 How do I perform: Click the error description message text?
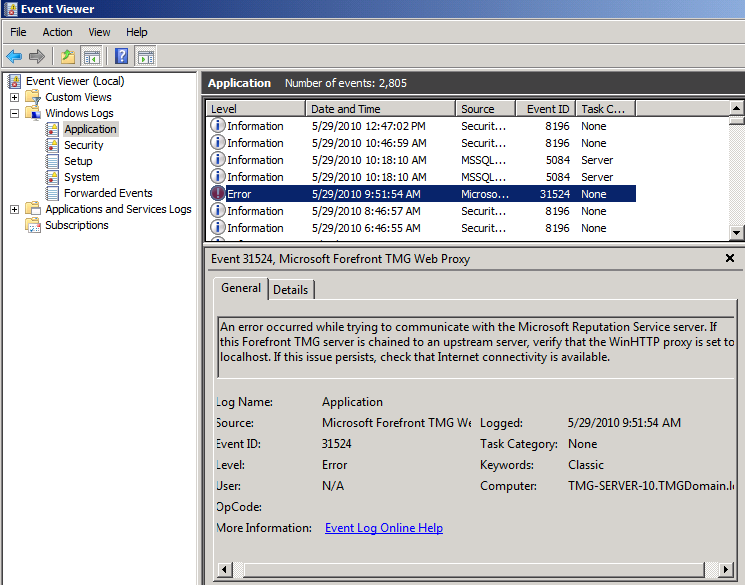477,342
